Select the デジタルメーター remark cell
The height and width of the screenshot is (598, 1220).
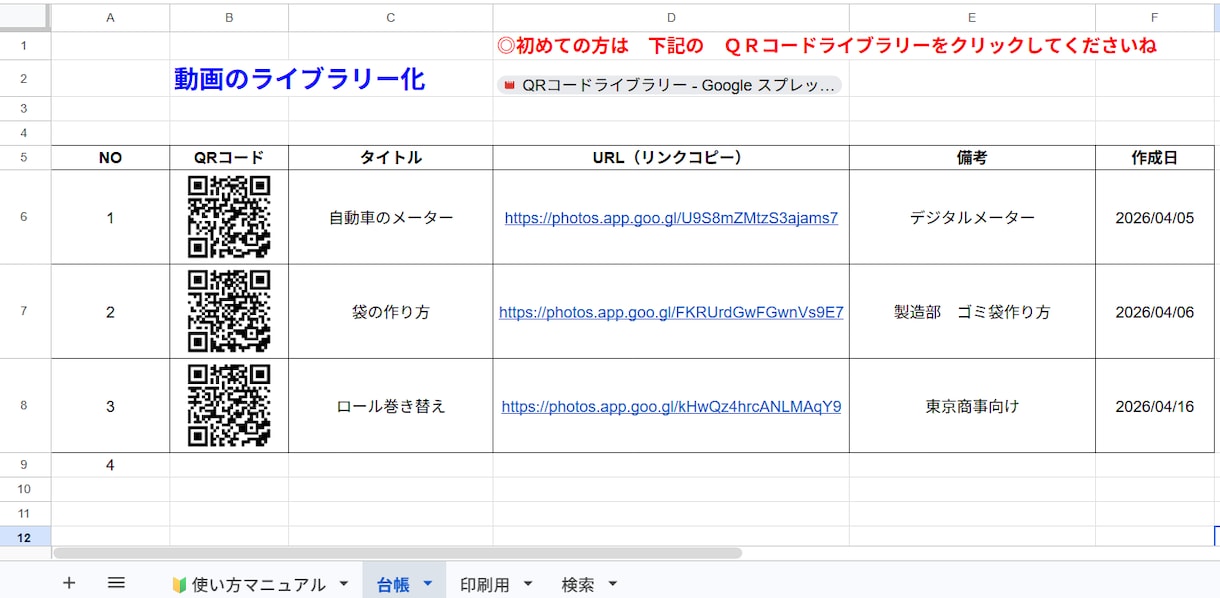[x=972, y=217]
